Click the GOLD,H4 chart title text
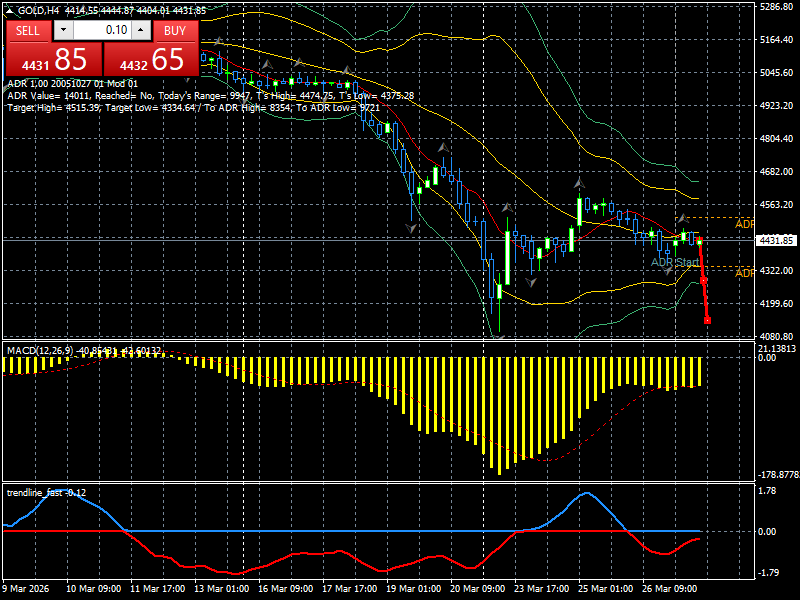Image resolution: width=800 pixels, height=600 pixels. (x=39, y=10)
